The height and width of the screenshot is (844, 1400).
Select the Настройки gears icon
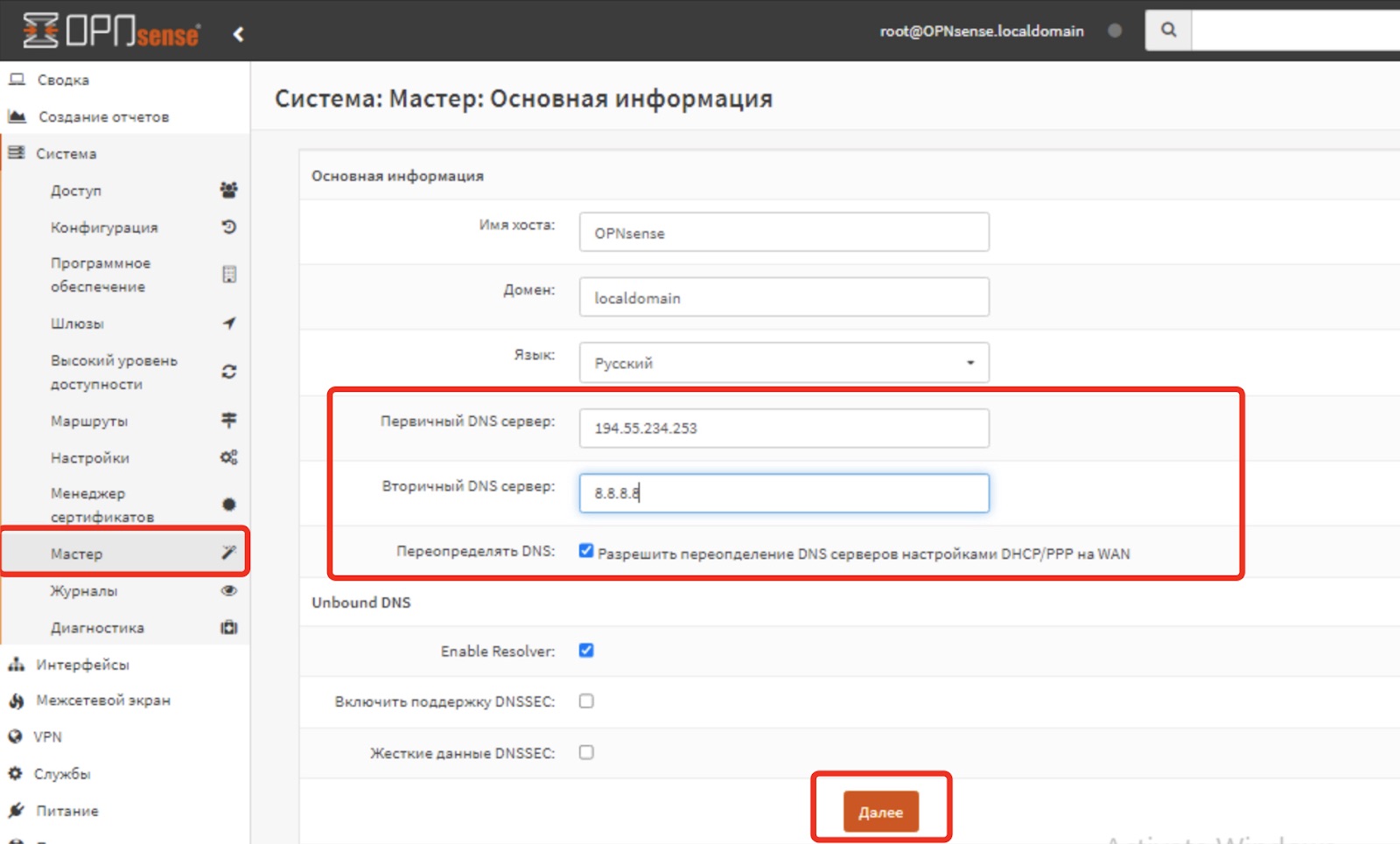pos(228,457)
